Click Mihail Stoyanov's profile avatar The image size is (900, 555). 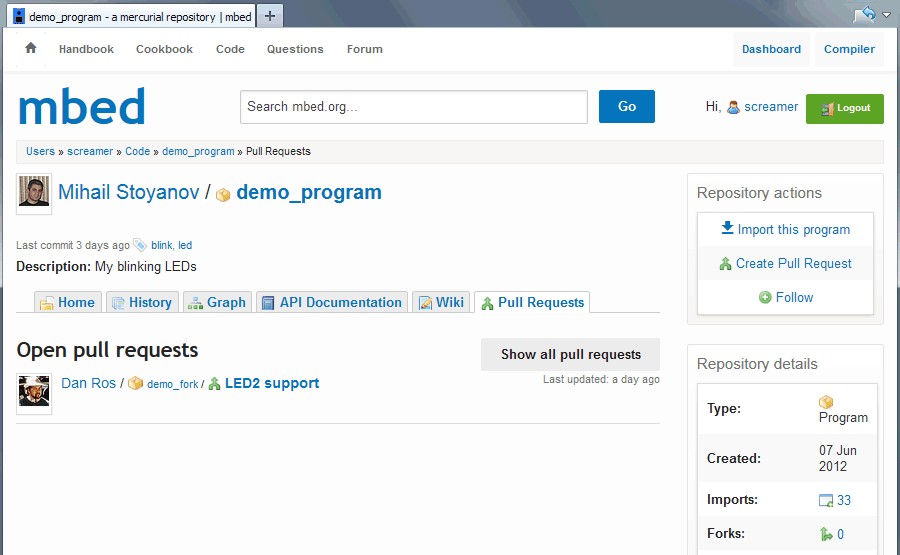point(34,194)
